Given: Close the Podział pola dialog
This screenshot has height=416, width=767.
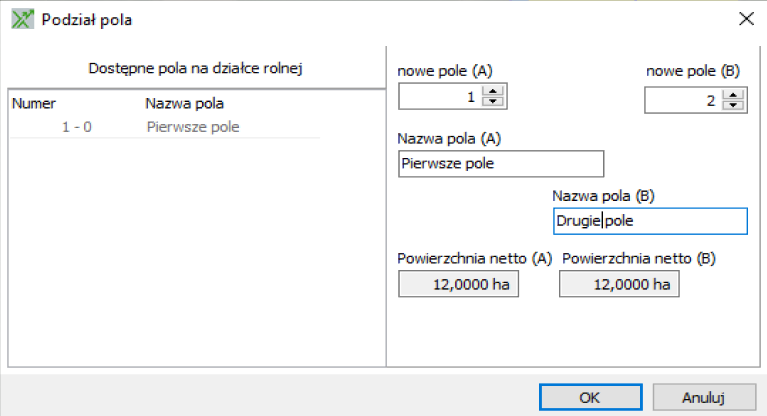Looking at the screenshot, I should 746,19.
